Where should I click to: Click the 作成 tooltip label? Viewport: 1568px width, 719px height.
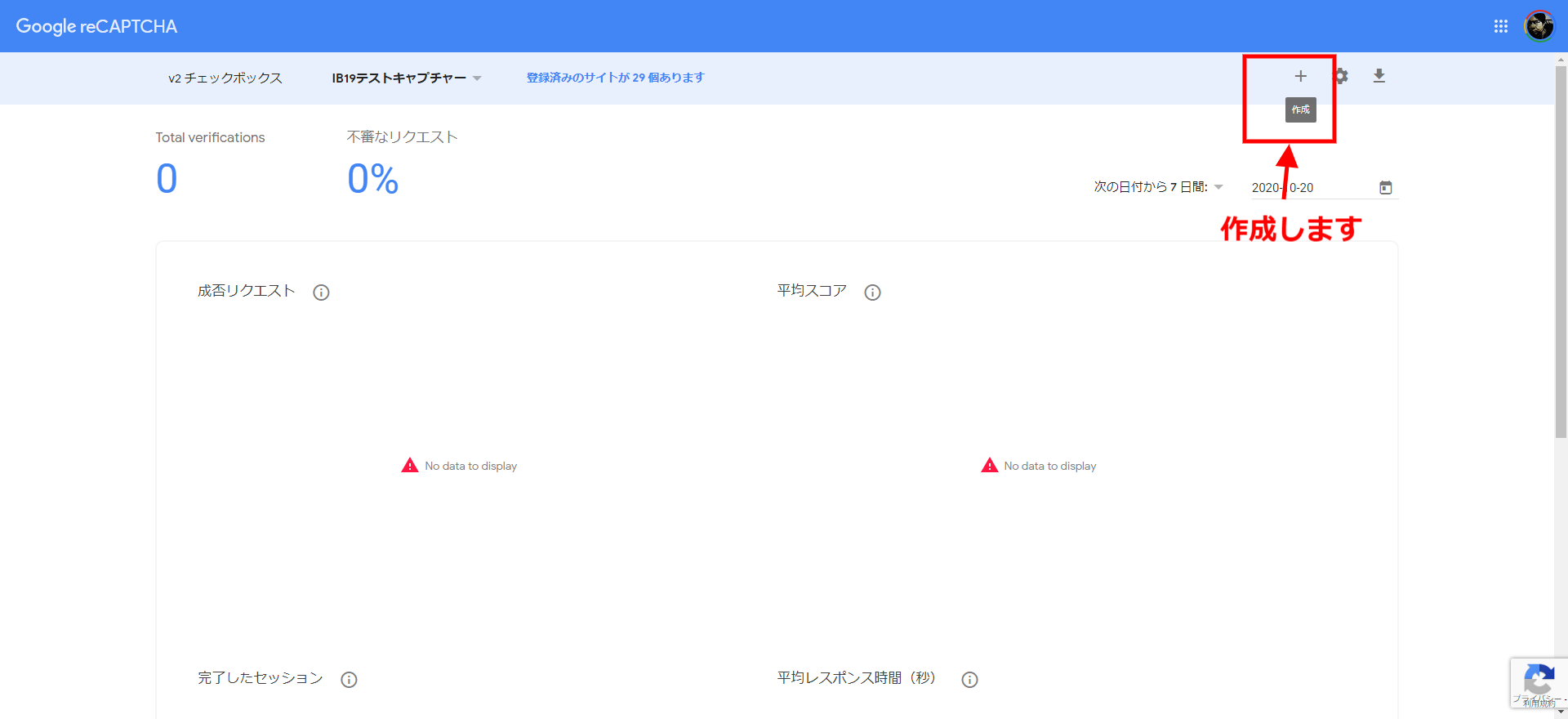(1300, 109)
